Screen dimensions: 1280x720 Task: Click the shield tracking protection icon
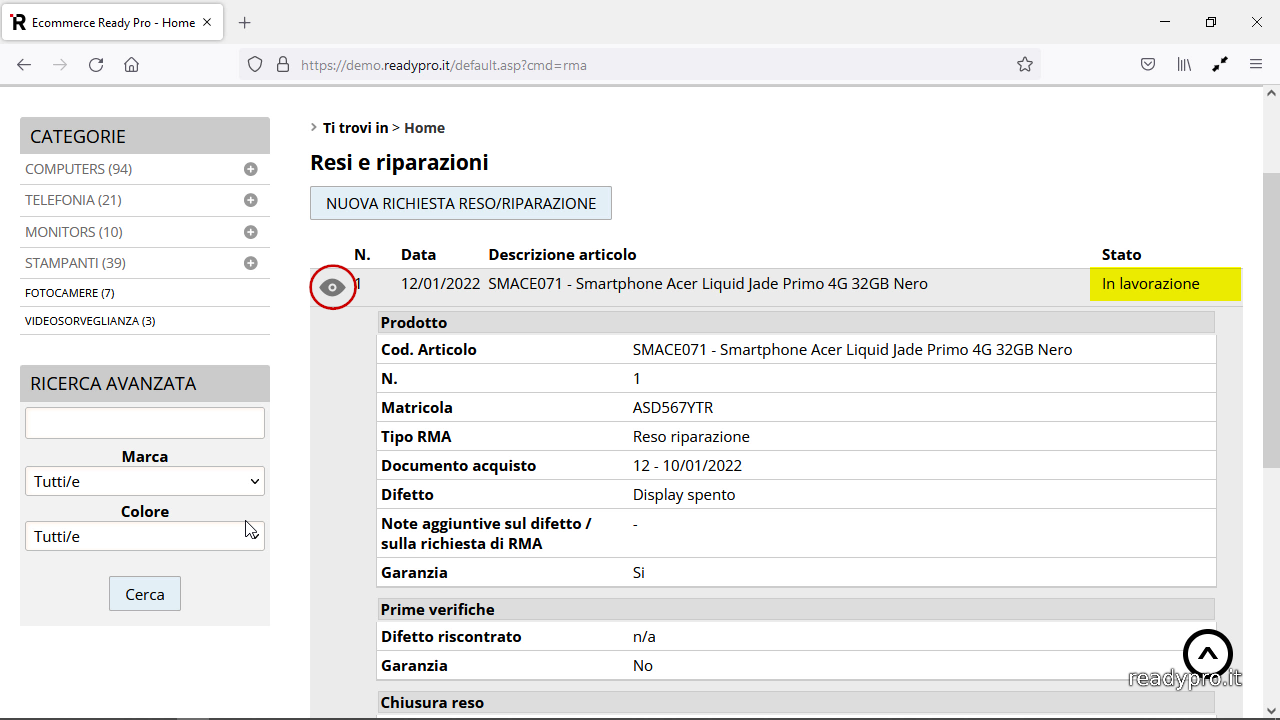click(255, 65)
